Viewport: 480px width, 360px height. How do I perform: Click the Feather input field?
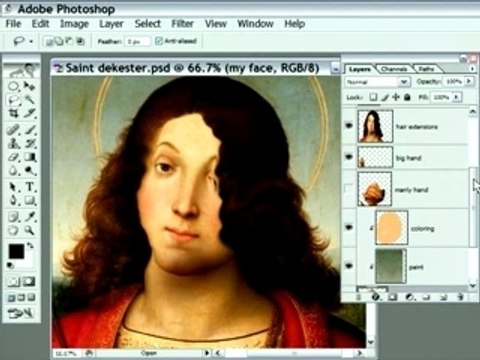click(x=137, y=41)
